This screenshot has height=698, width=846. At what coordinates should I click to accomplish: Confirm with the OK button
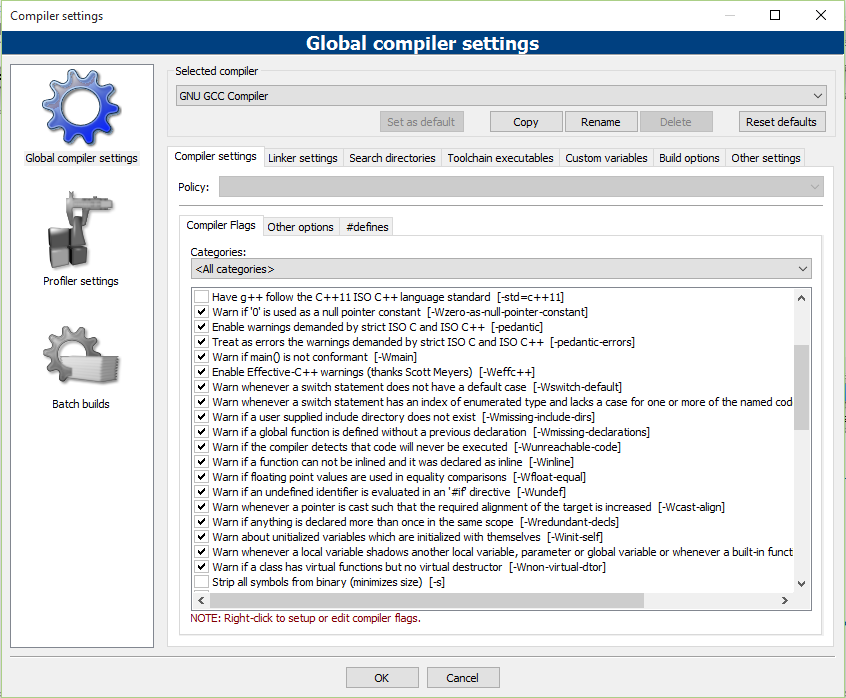point(381,678)
